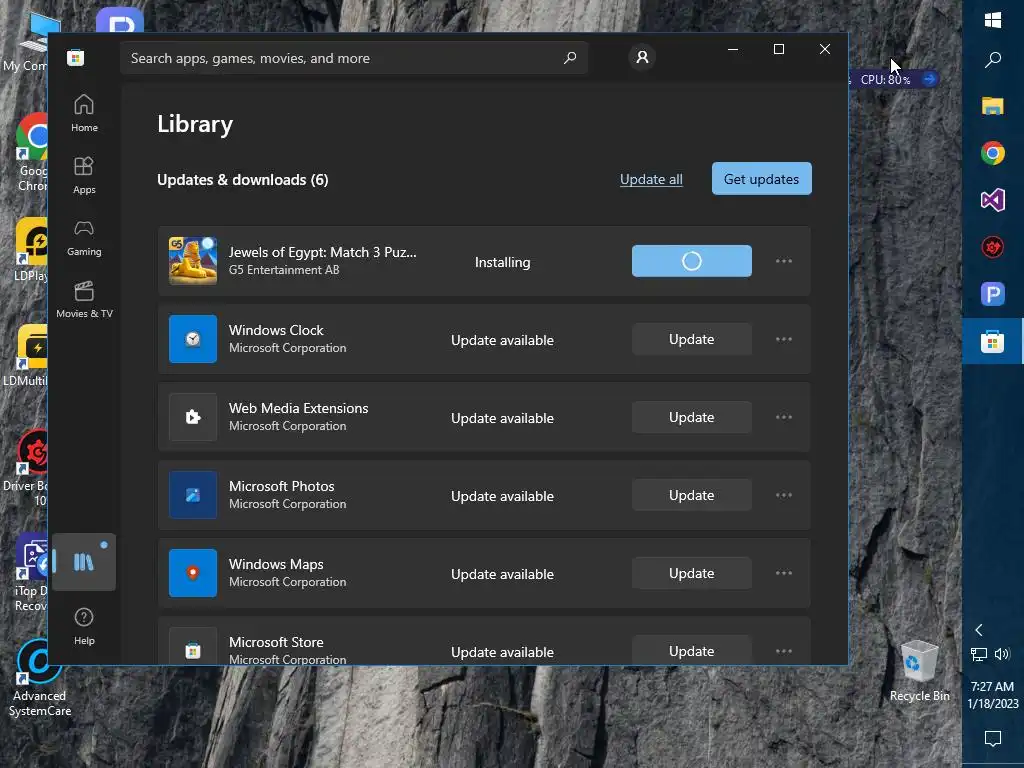1024x768 pixels.
Task: Open the notification action center icon
Action: click(993, 738)
